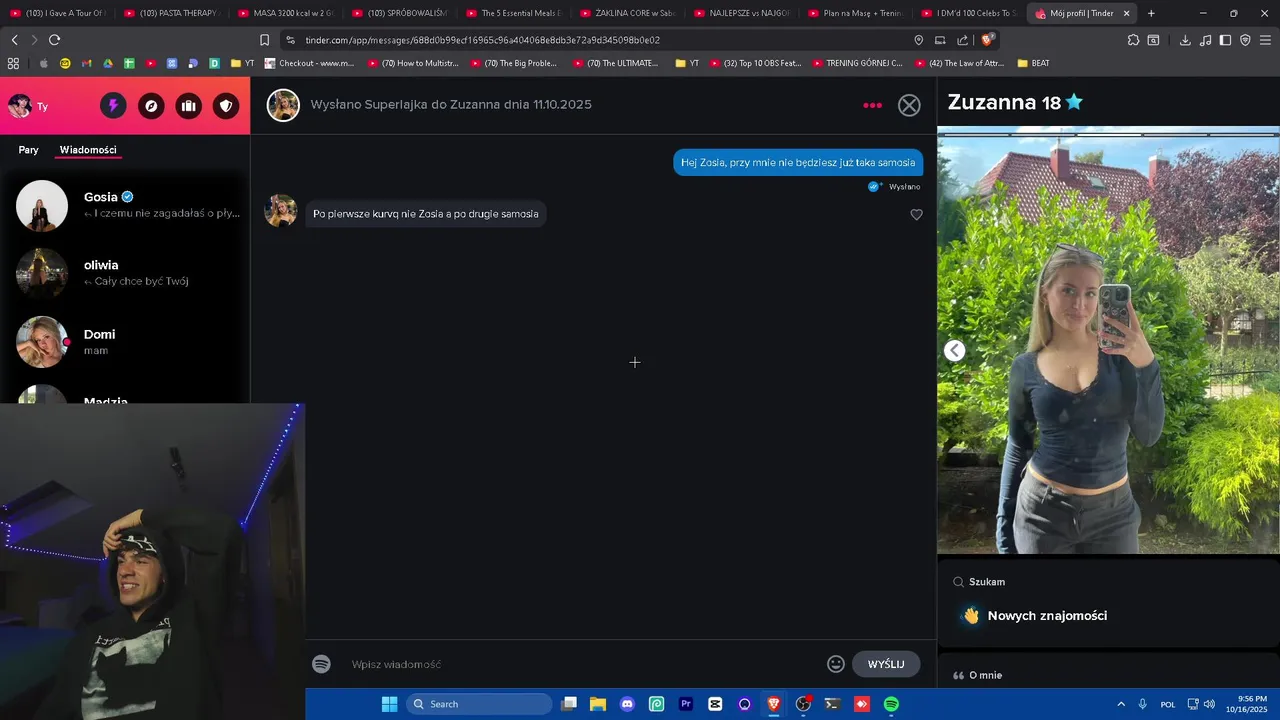The image size is (1280, 720).
Task: Go to previous photo of Zuzanna
Action: (x=955, y=350)
